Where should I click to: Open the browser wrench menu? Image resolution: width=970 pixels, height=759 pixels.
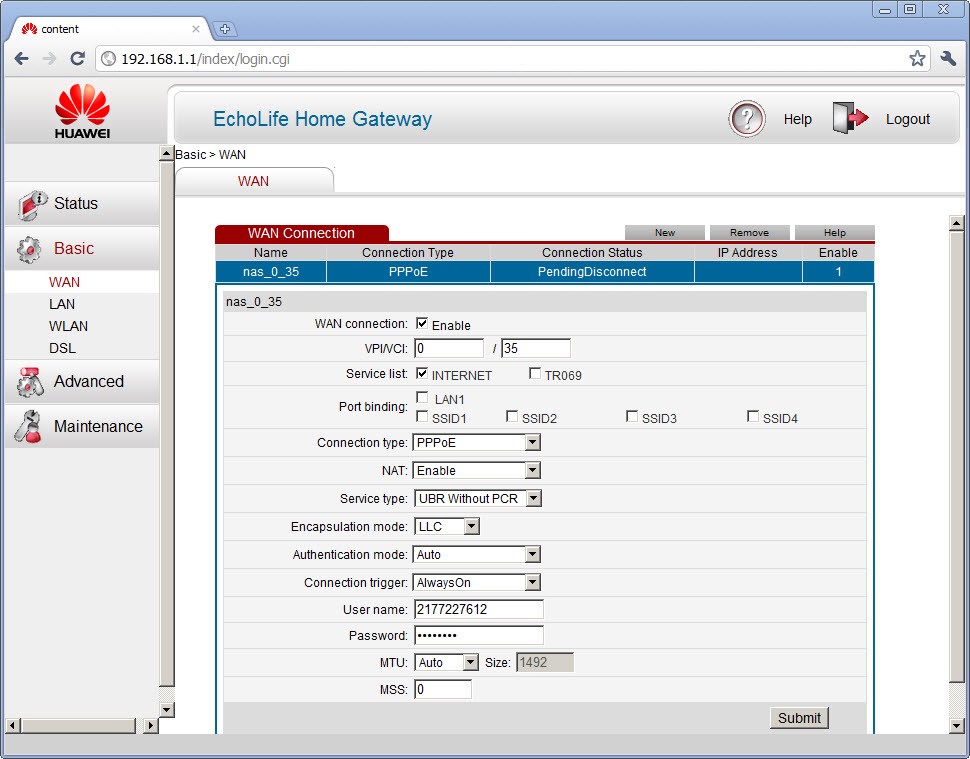point(948,59)
